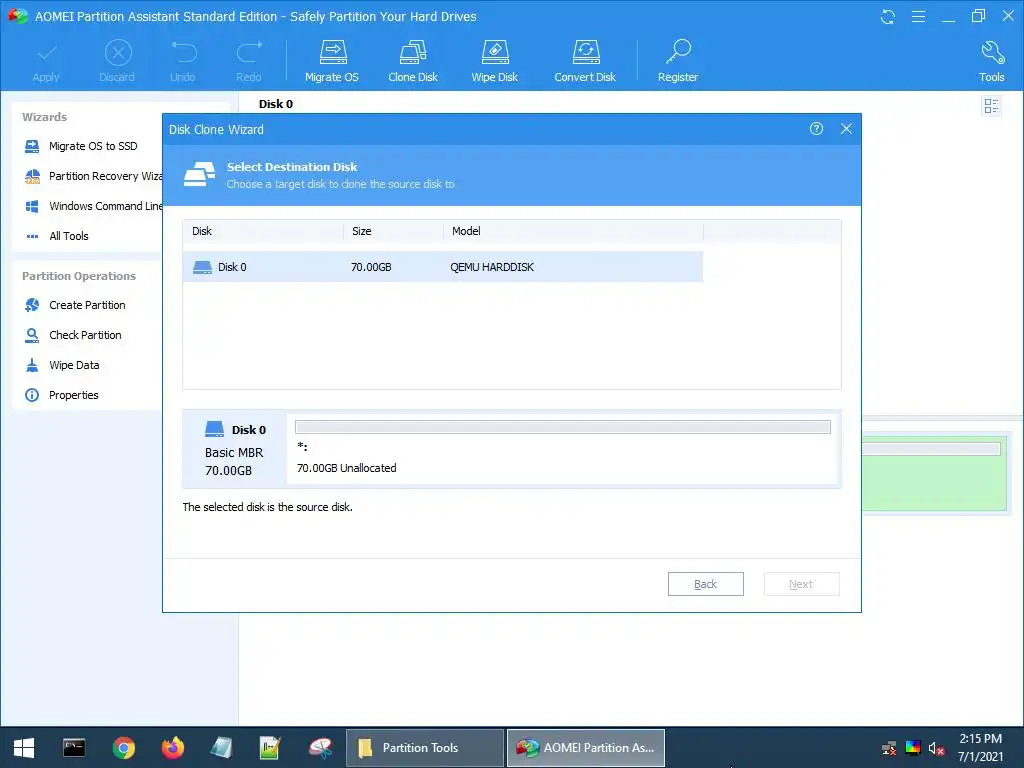The height and width of the screenshot is (768, 1024).
Task: Choose Check Partition operation
Action: (x=85, y=335)
